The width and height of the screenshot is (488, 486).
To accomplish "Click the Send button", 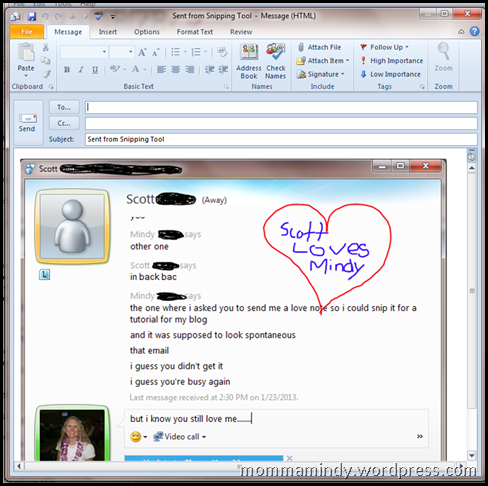I will point(27,123).
